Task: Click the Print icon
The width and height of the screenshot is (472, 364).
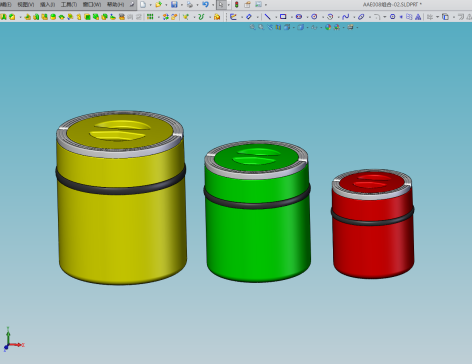Action: tap(190, 5)
